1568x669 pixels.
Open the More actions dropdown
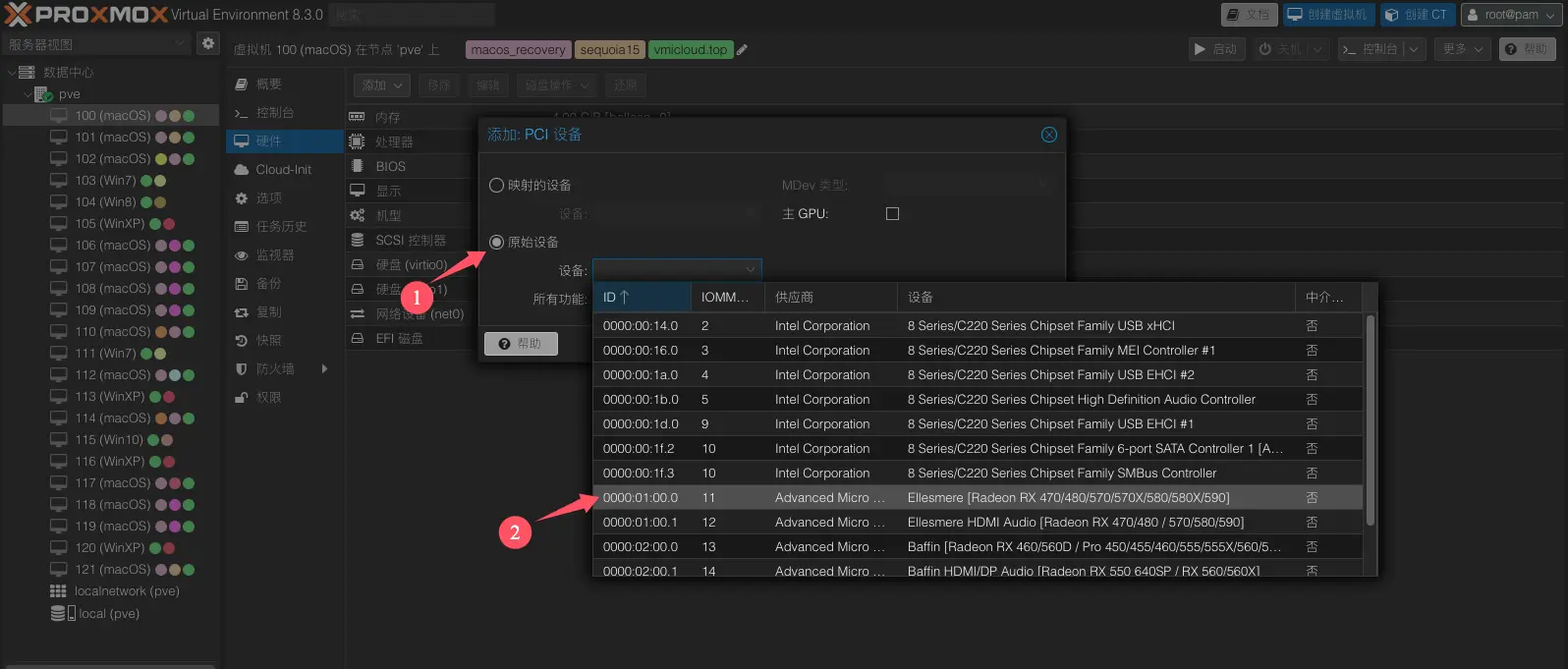point(1463,49)
